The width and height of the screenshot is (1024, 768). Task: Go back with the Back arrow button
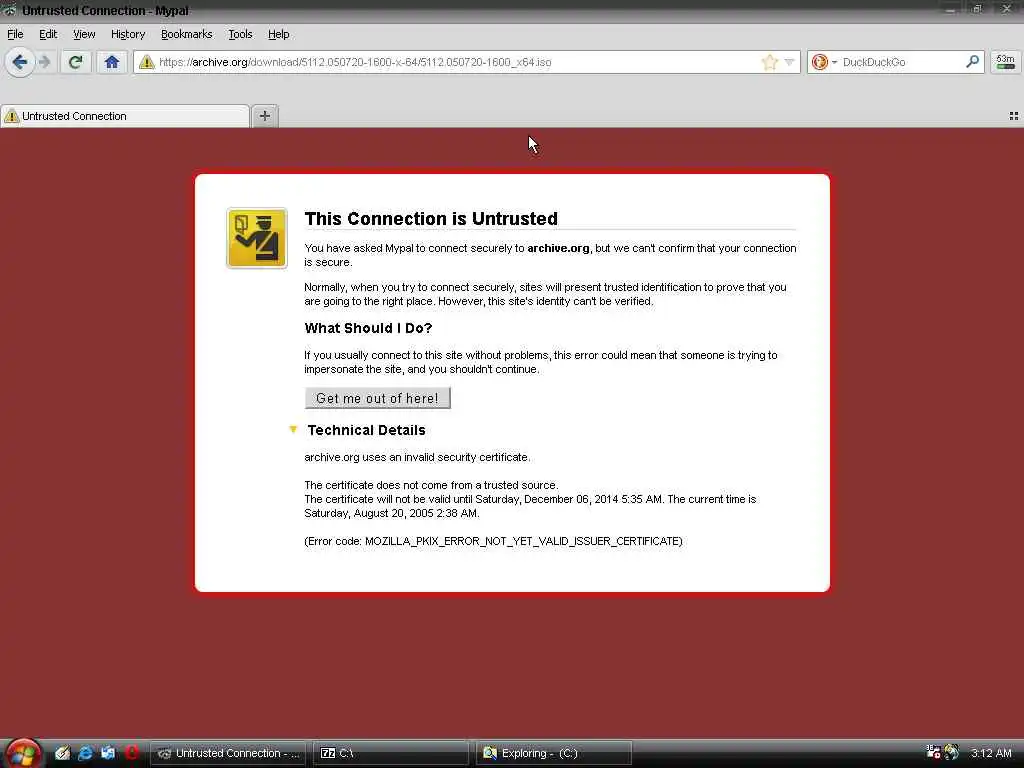[20, 62]
